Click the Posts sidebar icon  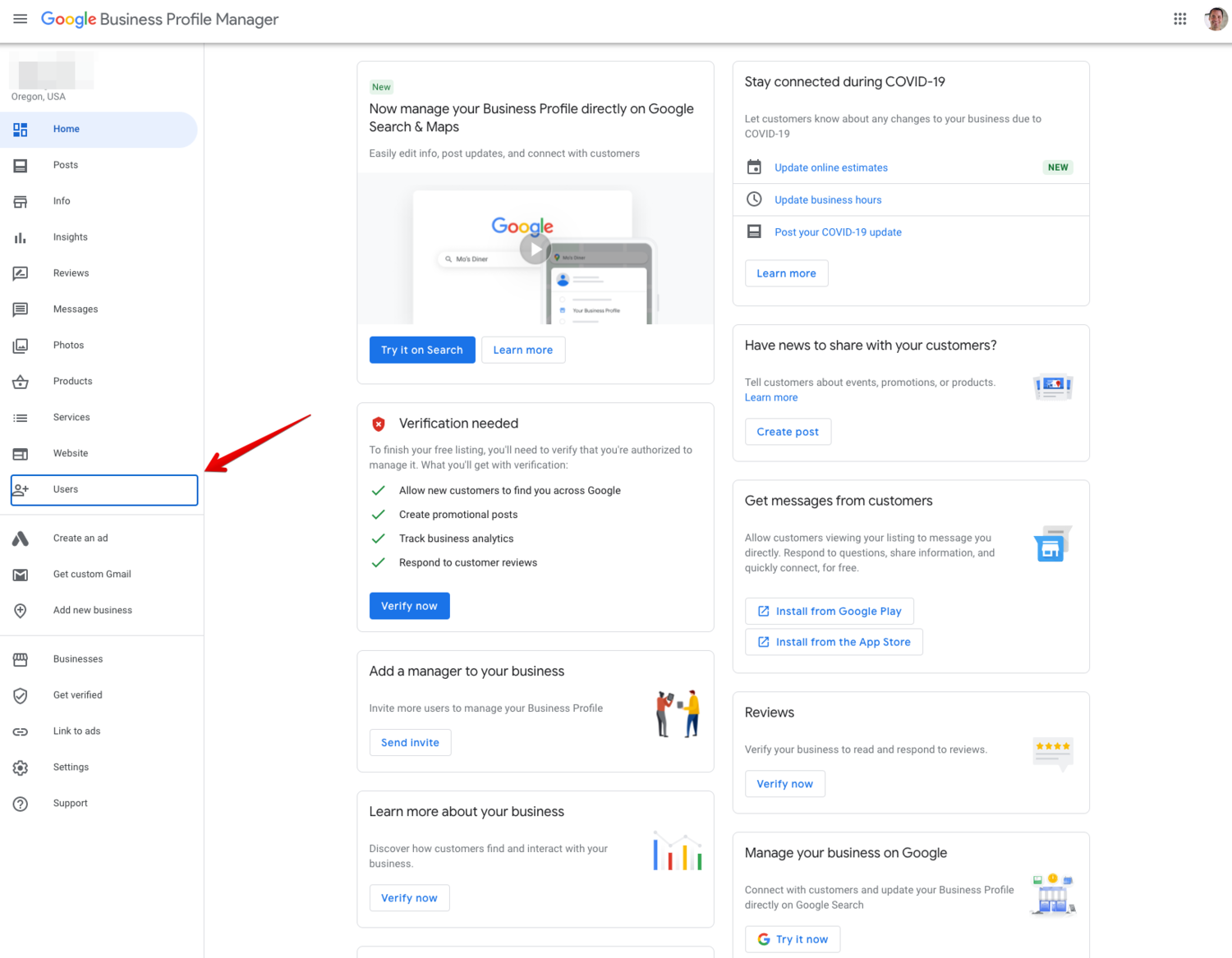pos(21,165)
